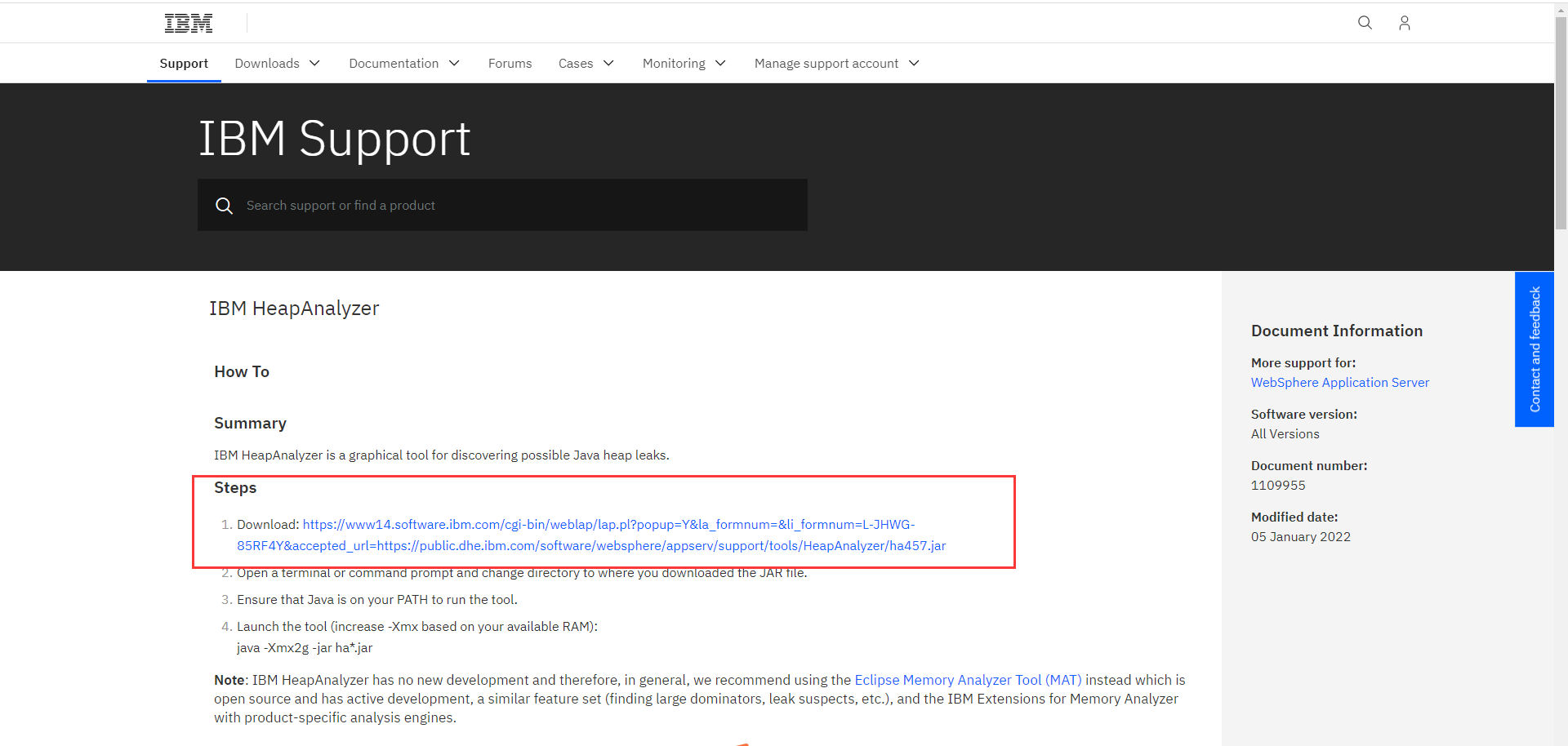Click magnifier icon in support search box
The height and width of the screenshot is (746, 1568).
(x=224, y=206)
